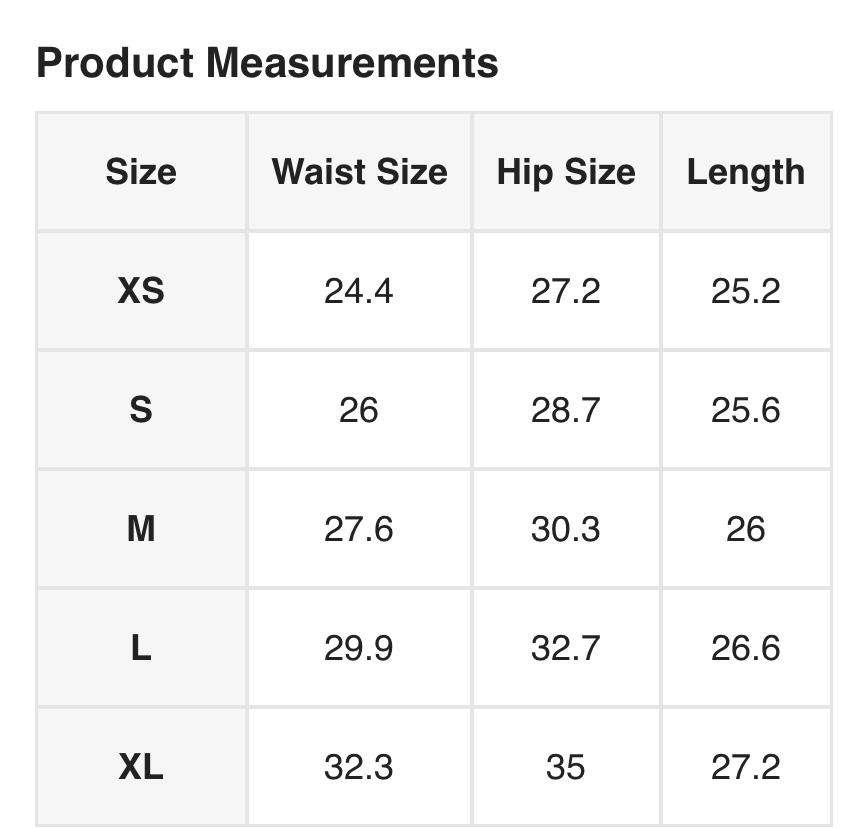Click the XS waist value 24.4
The width and height of the screenshot is (866, 828).
(359, 291)
